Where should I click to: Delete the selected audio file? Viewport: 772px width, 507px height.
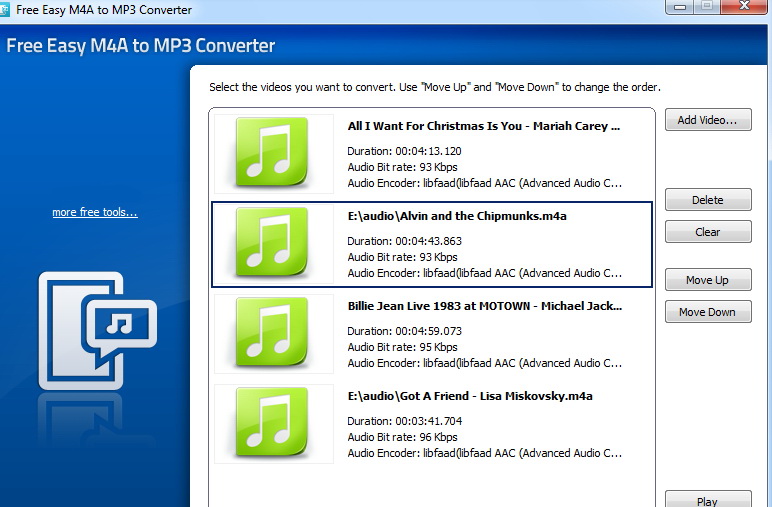point(708,200)
